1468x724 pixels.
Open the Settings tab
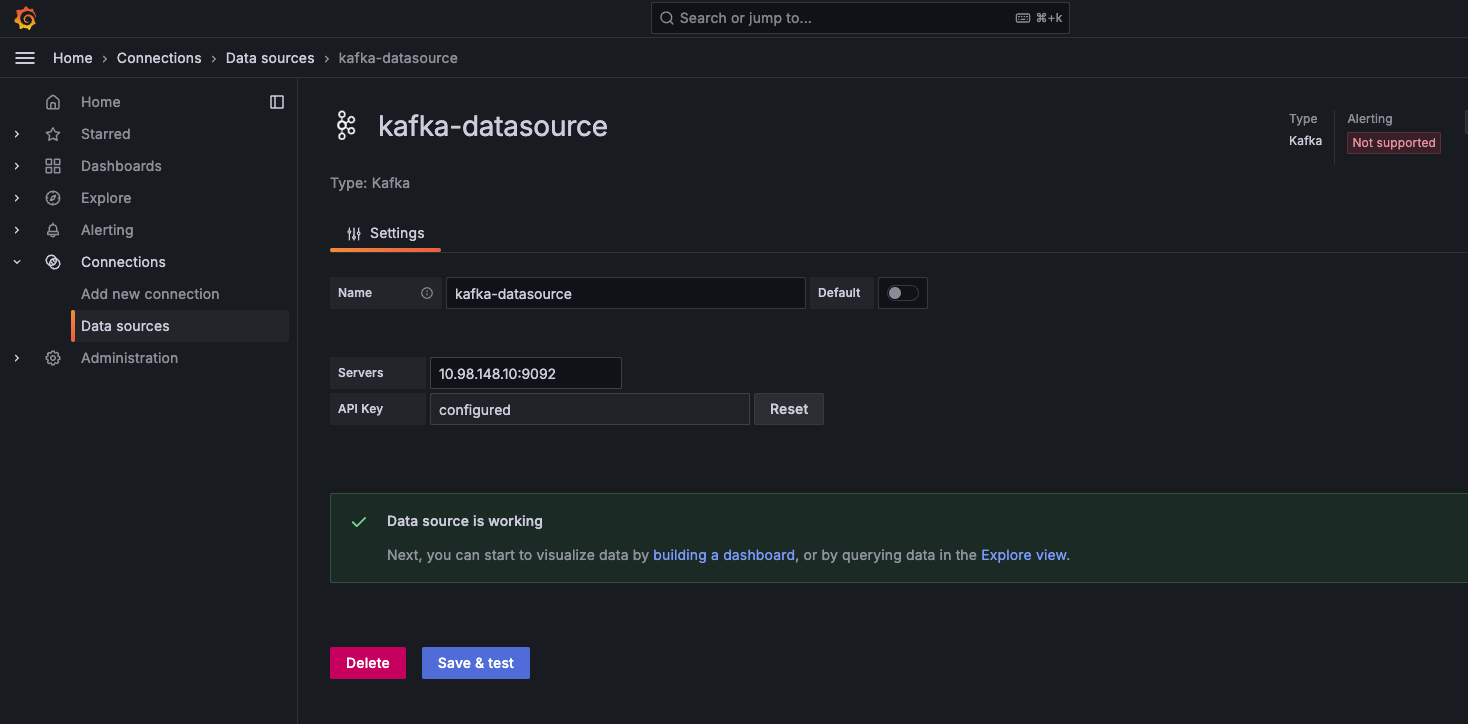point(385,233)
